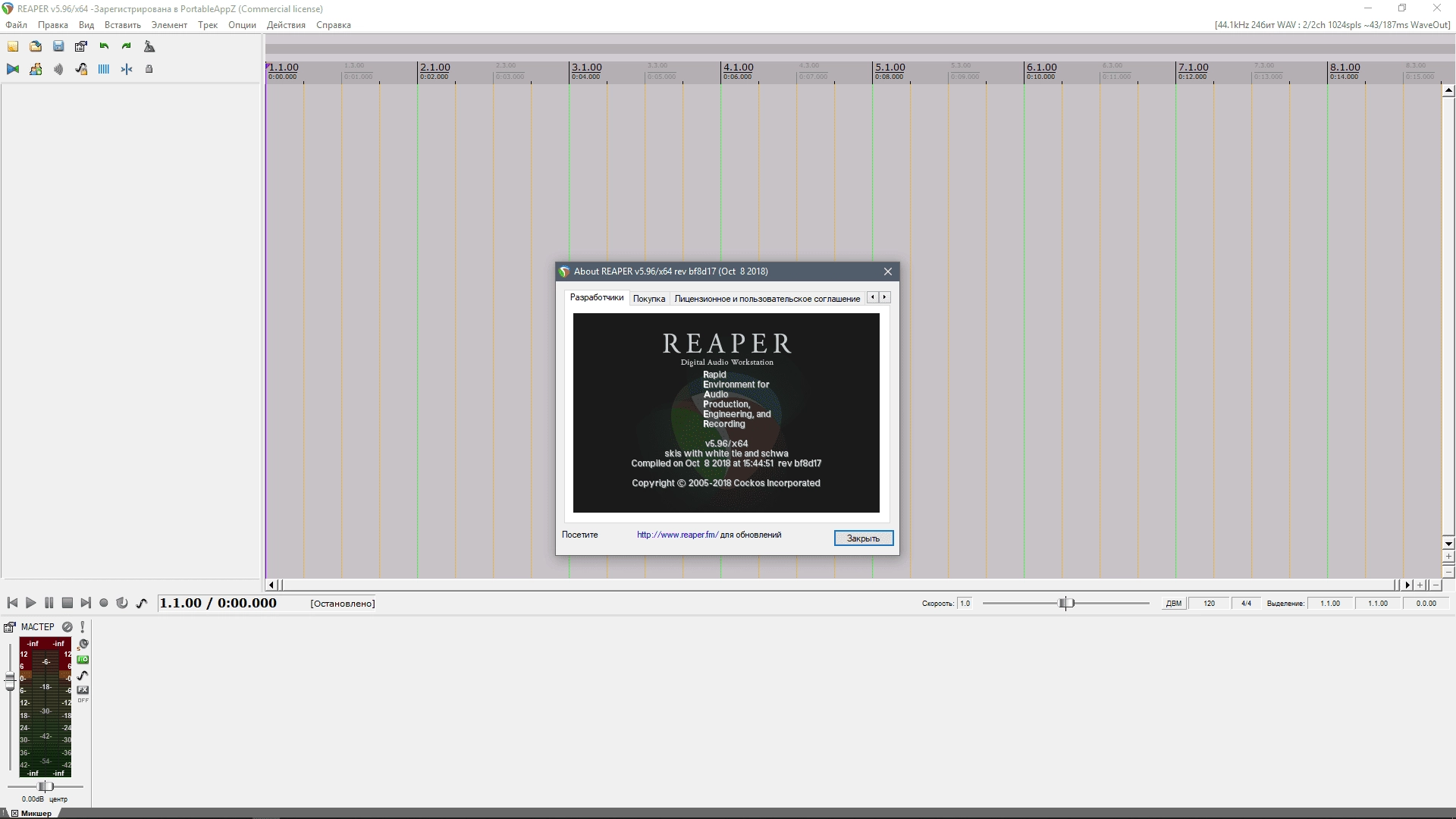Viewport: 1456px width, 819px height.
Task: Click the ДВМ tempo button
Action: pos(1174,604)
